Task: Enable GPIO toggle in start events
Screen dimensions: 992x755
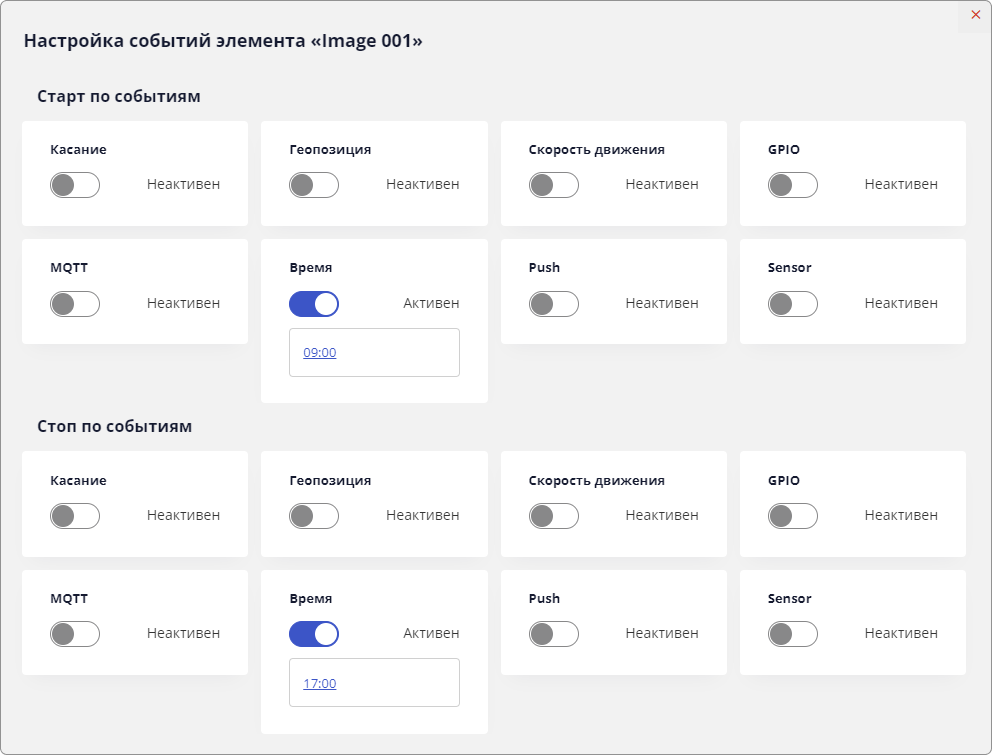Action: pyautogui.click(x=793, y=185)
